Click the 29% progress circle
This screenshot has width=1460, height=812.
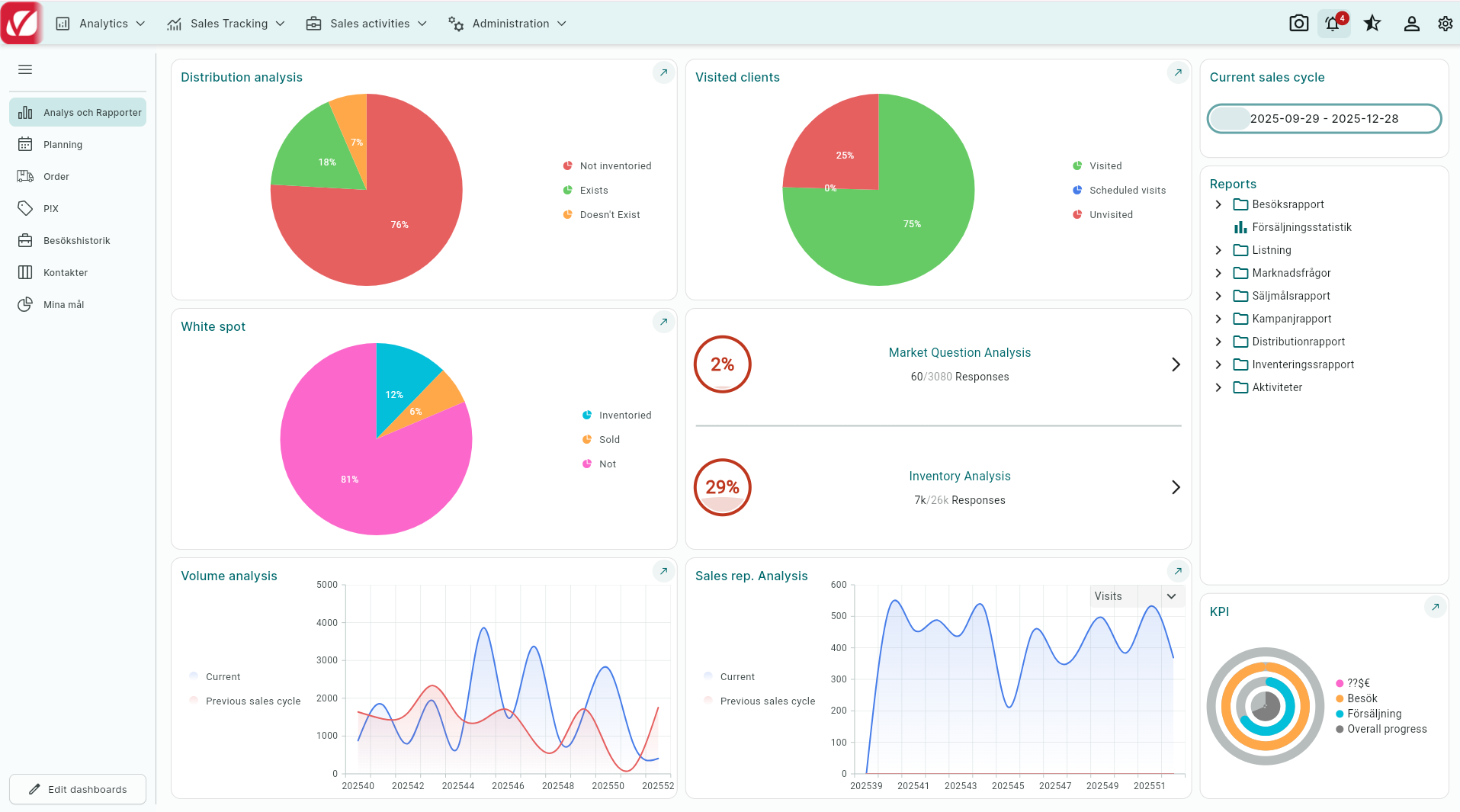point(722,487)
